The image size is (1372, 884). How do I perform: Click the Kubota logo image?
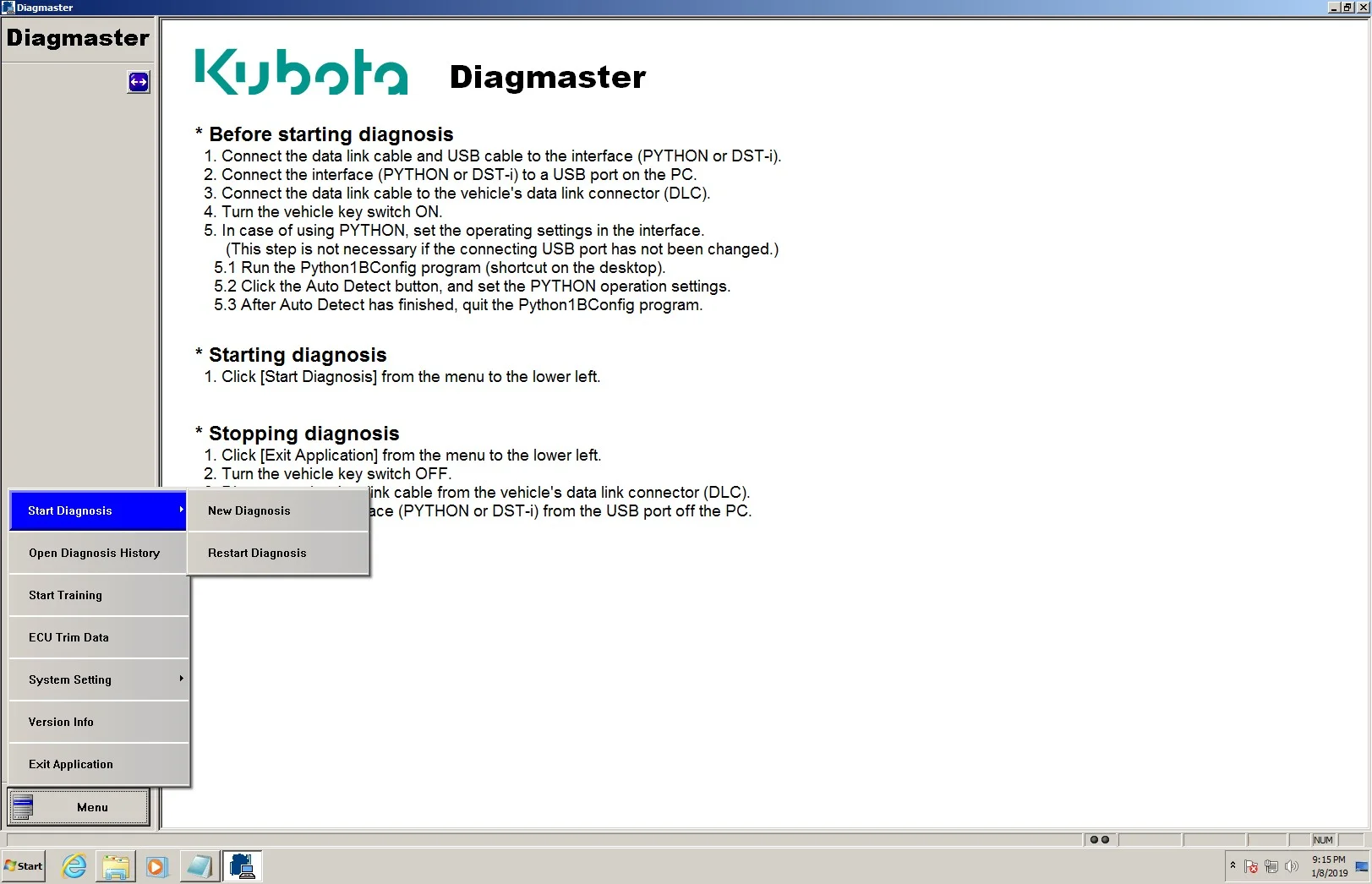tap(301, 72)
